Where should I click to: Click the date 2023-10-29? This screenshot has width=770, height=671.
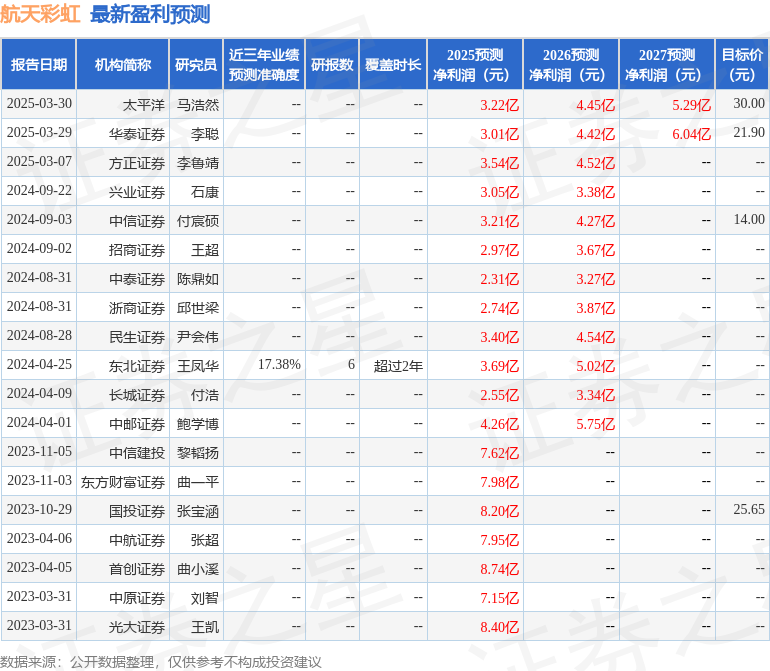(x=39, y=509)
